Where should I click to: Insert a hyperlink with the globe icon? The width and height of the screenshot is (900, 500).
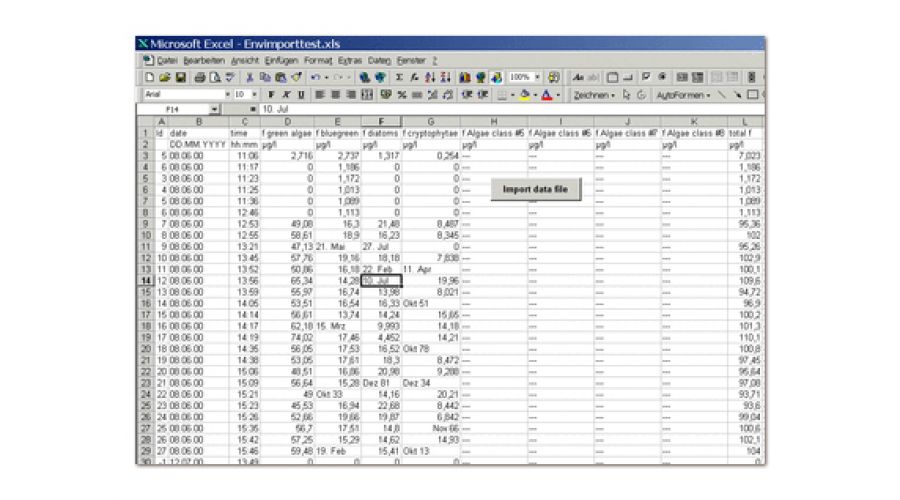pyautogui.click(x=364, y=77)
